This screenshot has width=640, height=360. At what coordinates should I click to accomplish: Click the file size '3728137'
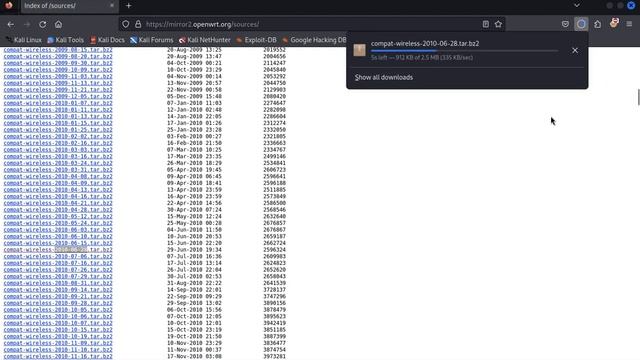coord(274,290)
